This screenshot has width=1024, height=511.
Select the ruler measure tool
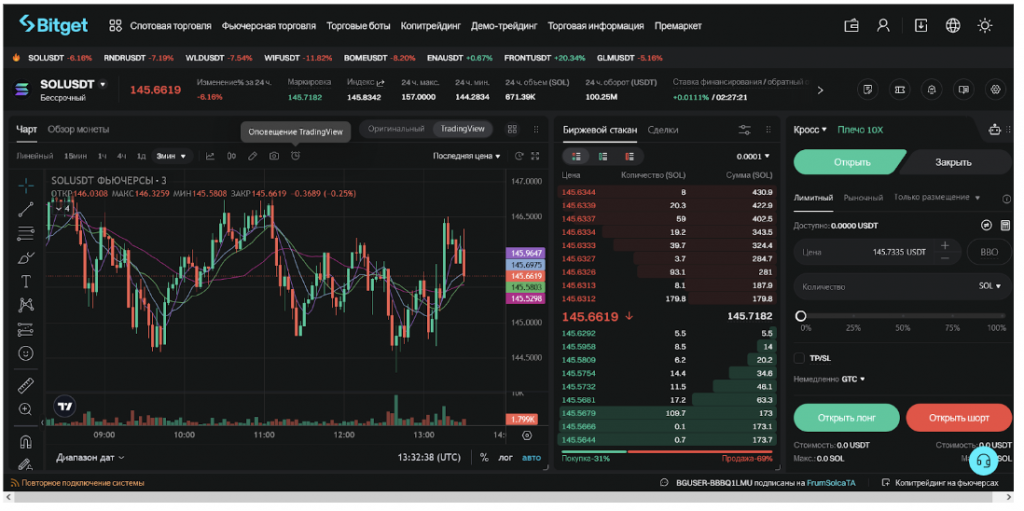[x=26, y=385]
